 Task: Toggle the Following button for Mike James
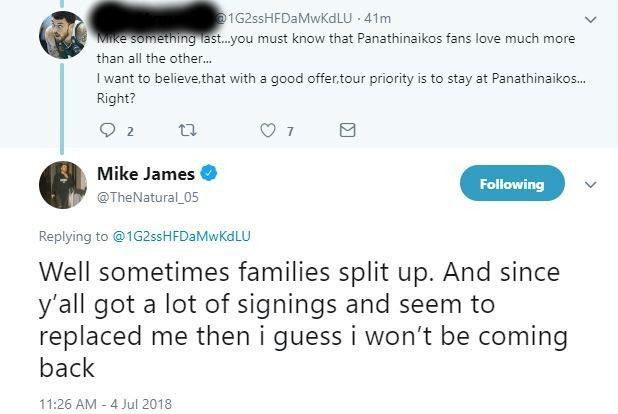pyautogui.click(x=511, y=184)
